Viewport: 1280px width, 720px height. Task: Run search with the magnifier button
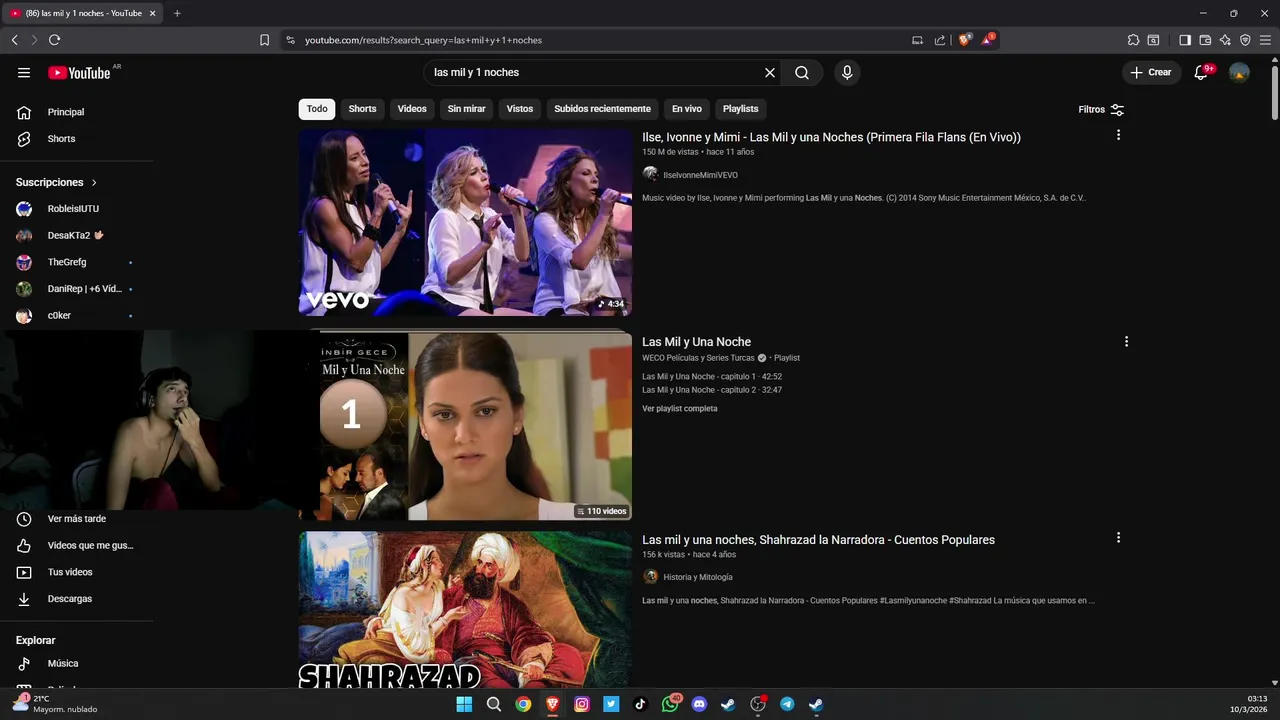pyautogui.click(x=802, y=72)
